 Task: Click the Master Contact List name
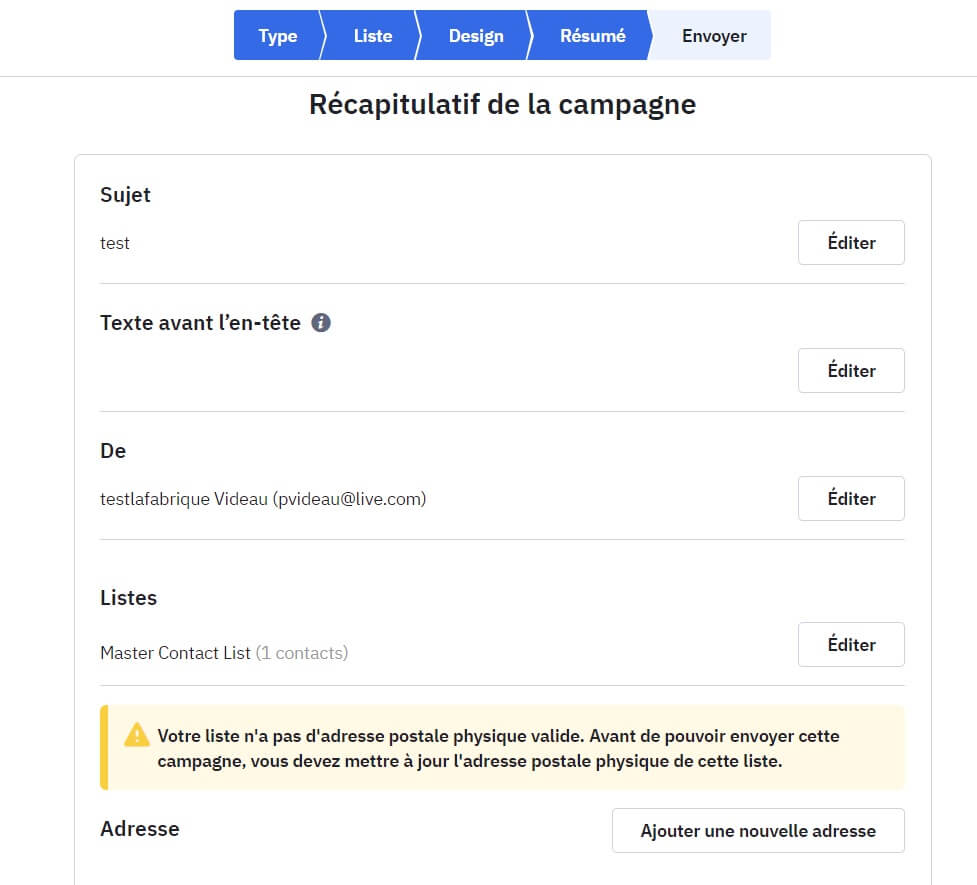coord(175,653)
